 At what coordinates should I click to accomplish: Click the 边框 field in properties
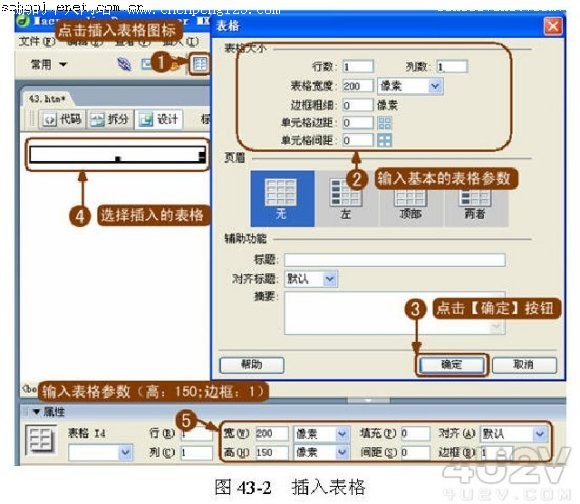pyautogui.click(x=496, y=452)
